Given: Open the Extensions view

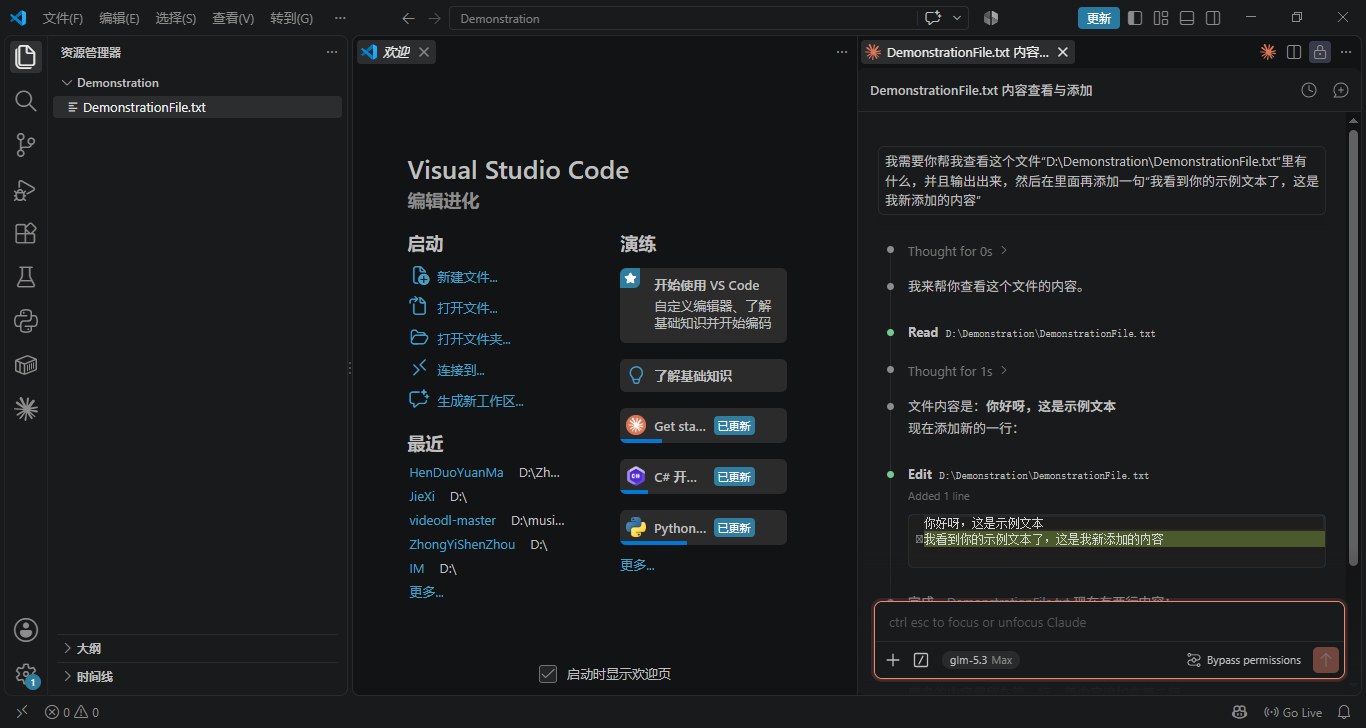Looking at the screenshot, I should click(x=26, y=233).
